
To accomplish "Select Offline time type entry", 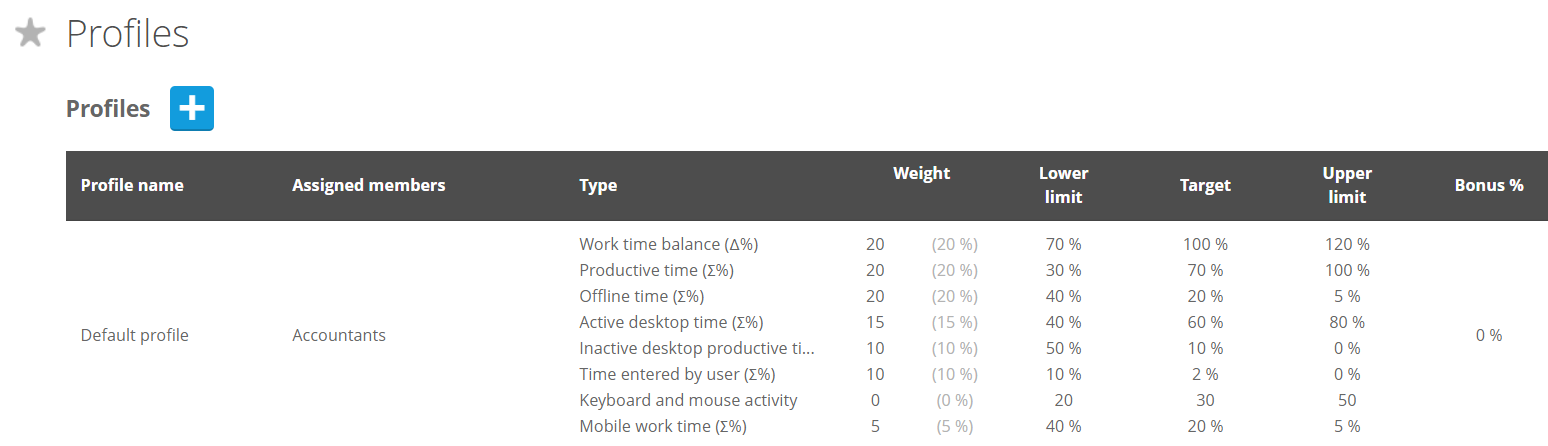I will 642,296.
